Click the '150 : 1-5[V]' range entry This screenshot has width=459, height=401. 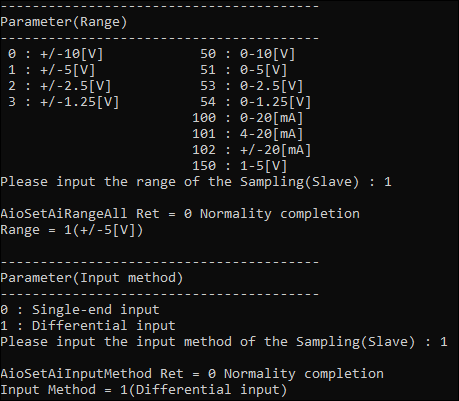(x=240, y=166)
